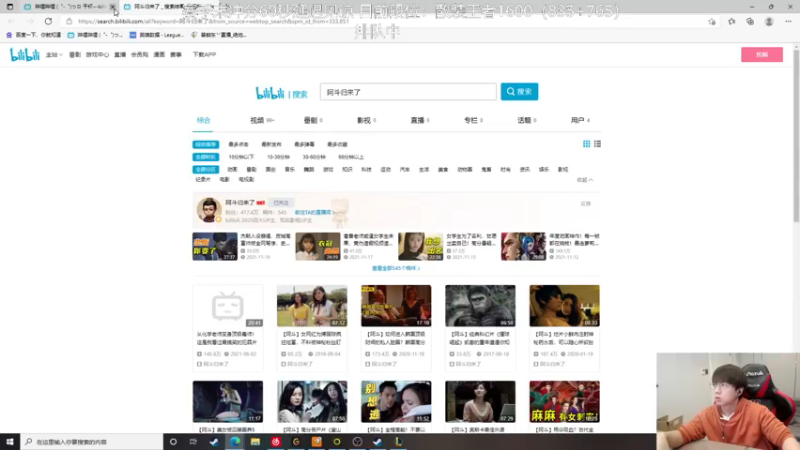Open Task View on the taskbar
Viewport: 800px width, 450px height.
pyautogui.click(x=193, y=441)
